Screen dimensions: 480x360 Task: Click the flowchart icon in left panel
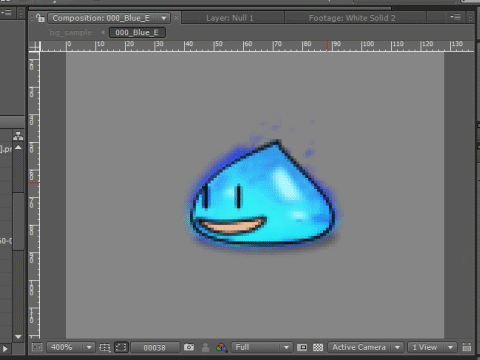(x=18, y=136)
